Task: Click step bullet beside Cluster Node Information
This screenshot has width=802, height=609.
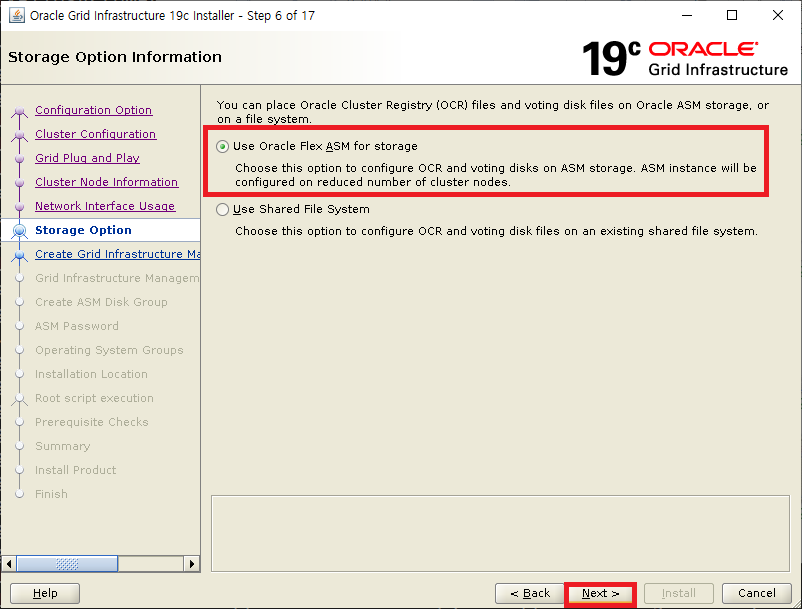Action: click(x=19, y=183)
